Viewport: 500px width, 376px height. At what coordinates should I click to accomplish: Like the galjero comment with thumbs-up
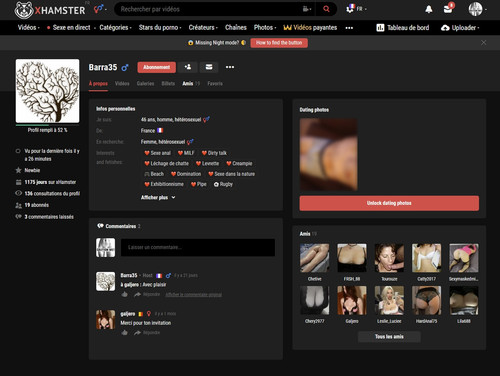coord(124,333)
